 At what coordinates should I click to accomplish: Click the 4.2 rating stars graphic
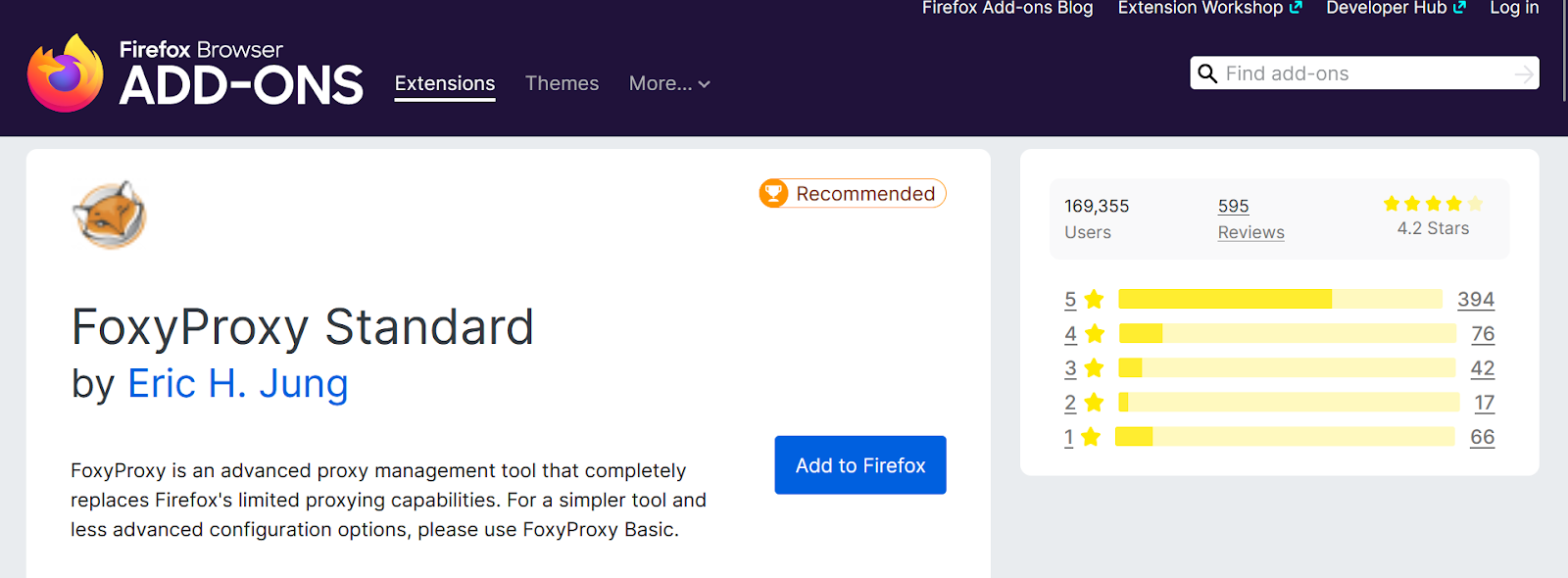1433,204
